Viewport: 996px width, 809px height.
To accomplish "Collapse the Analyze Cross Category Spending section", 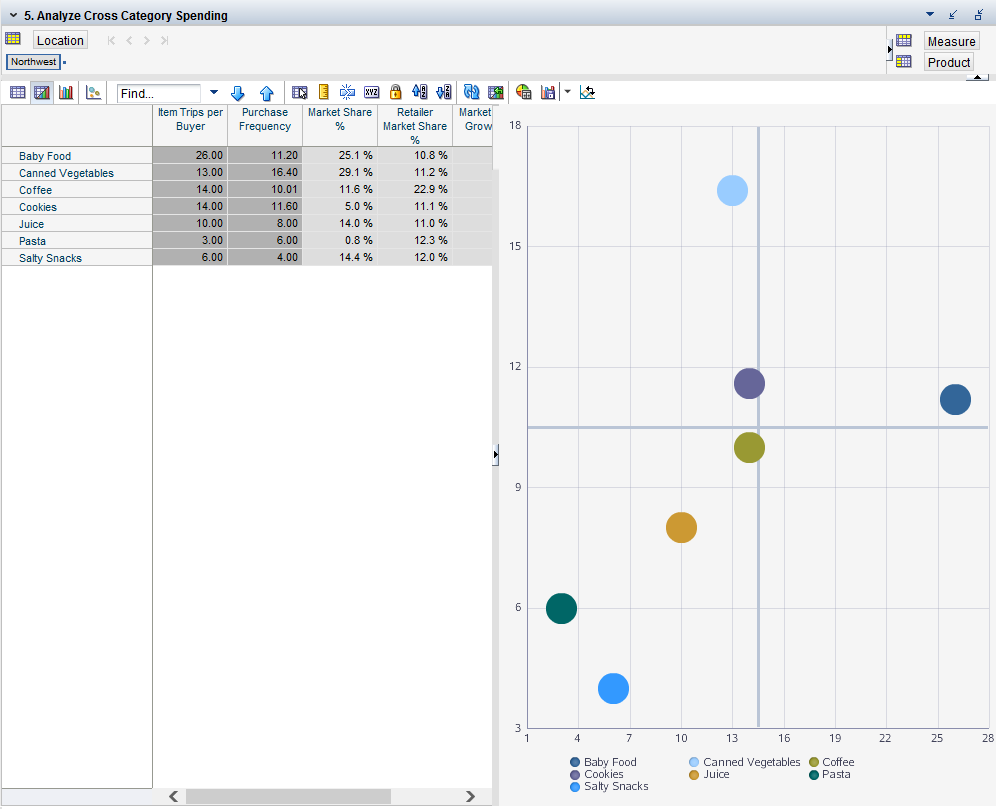I will pos(13,15).
